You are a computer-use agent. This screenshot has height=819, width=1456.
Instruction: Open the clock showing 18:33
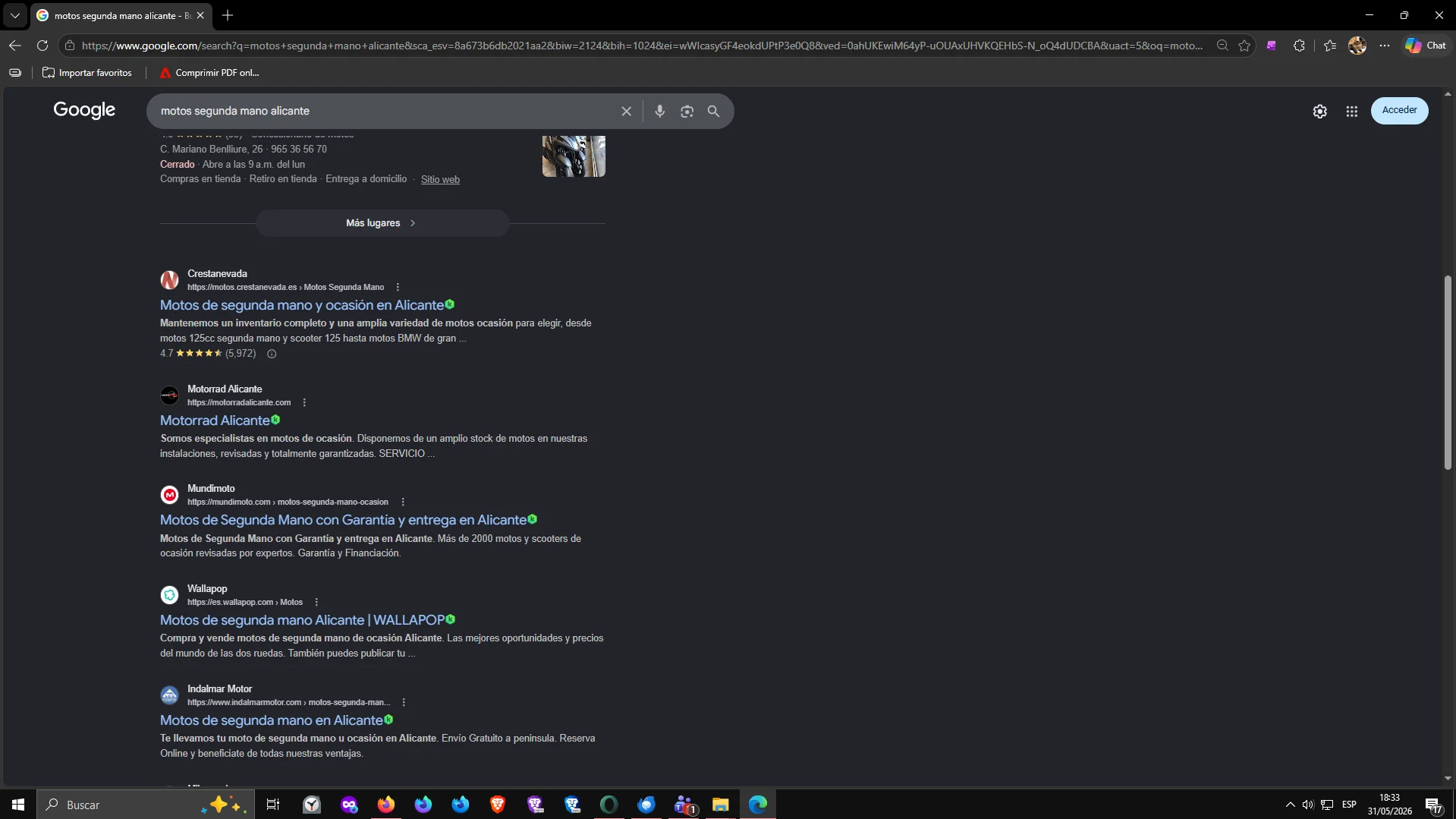1390,805
